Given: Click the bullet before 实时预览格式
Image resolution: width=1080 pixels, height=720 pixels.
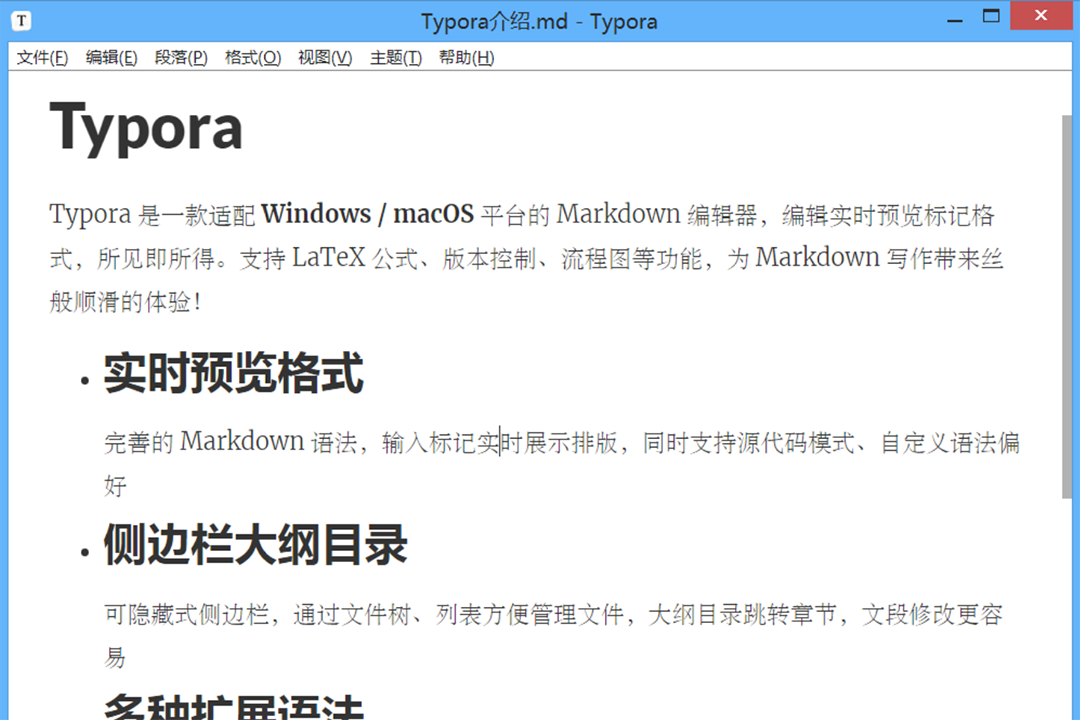Looking at the screenshot, I should click(x=84, y=380).
